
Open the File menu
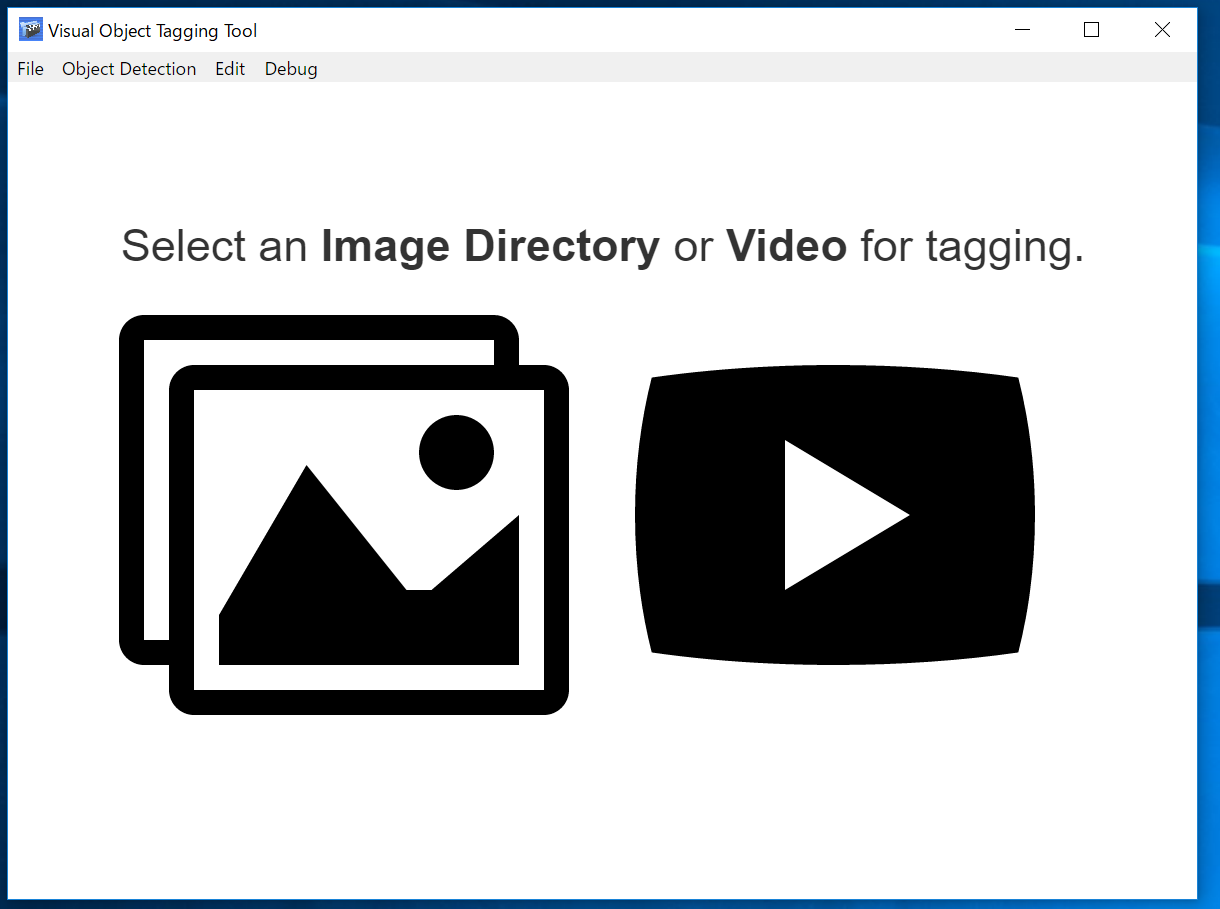30,69
